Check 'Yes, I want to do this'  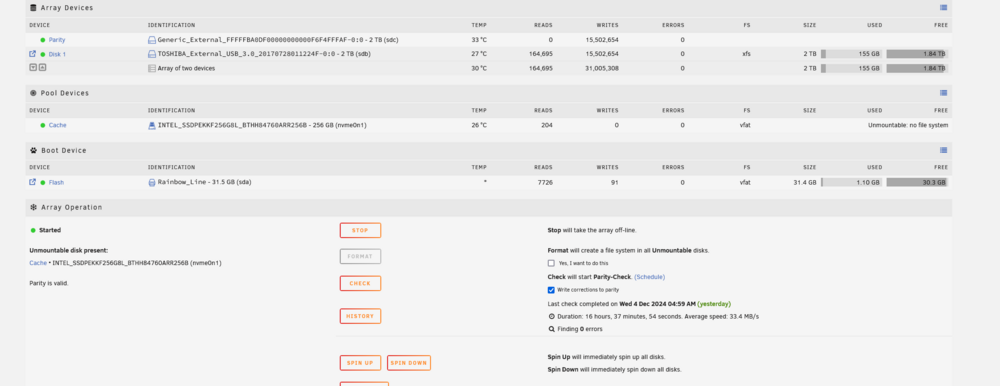coord(551,263)
